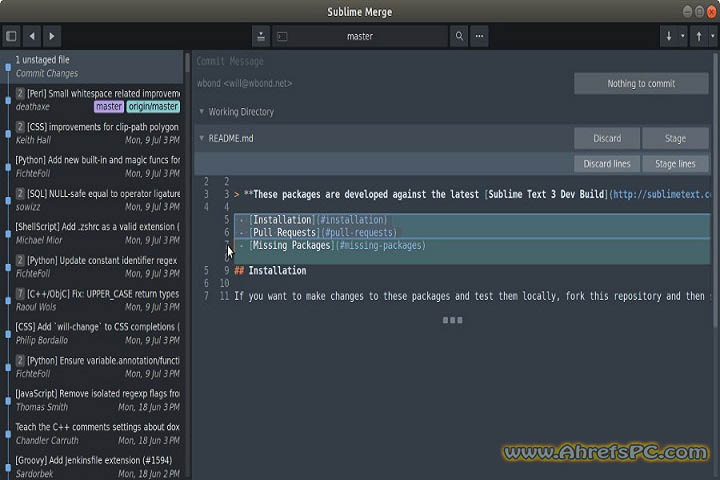Click the badge on '[Python] Ensure variable' commit

(20, 360)
